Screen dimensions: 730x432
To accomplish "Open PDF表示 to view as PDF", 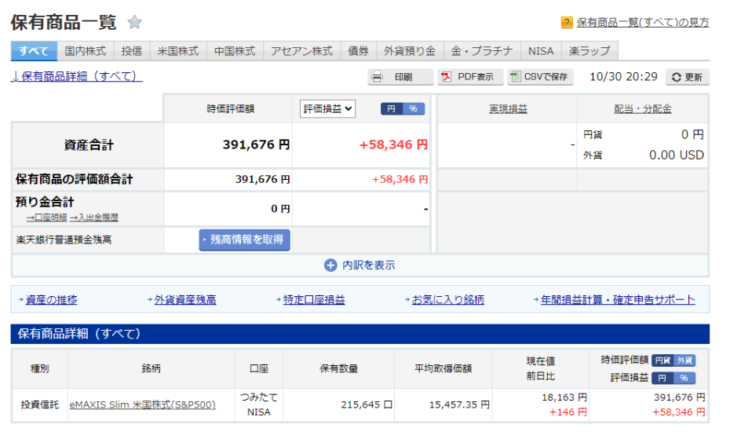I will [467, 77].
